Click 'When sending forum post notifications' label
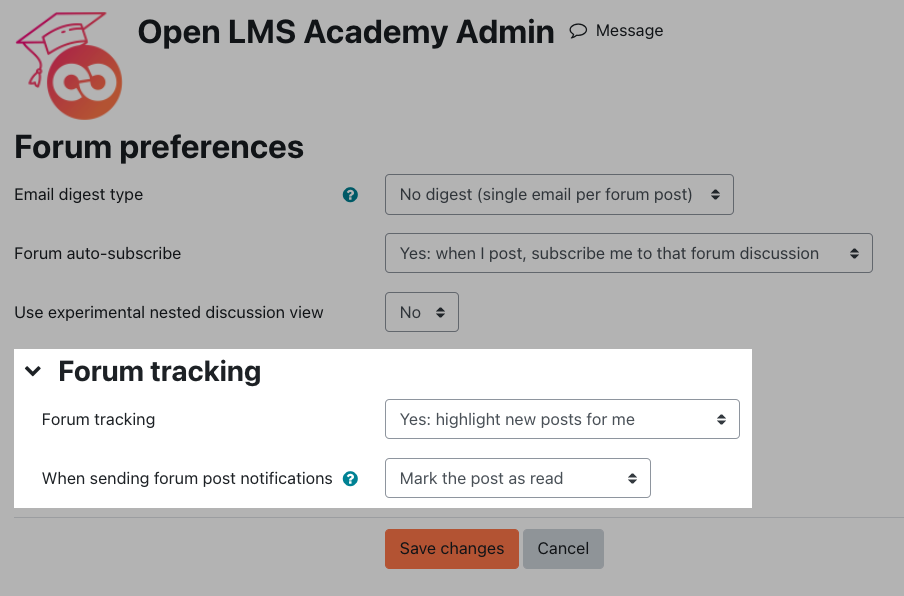 click(x=187, y=478)
